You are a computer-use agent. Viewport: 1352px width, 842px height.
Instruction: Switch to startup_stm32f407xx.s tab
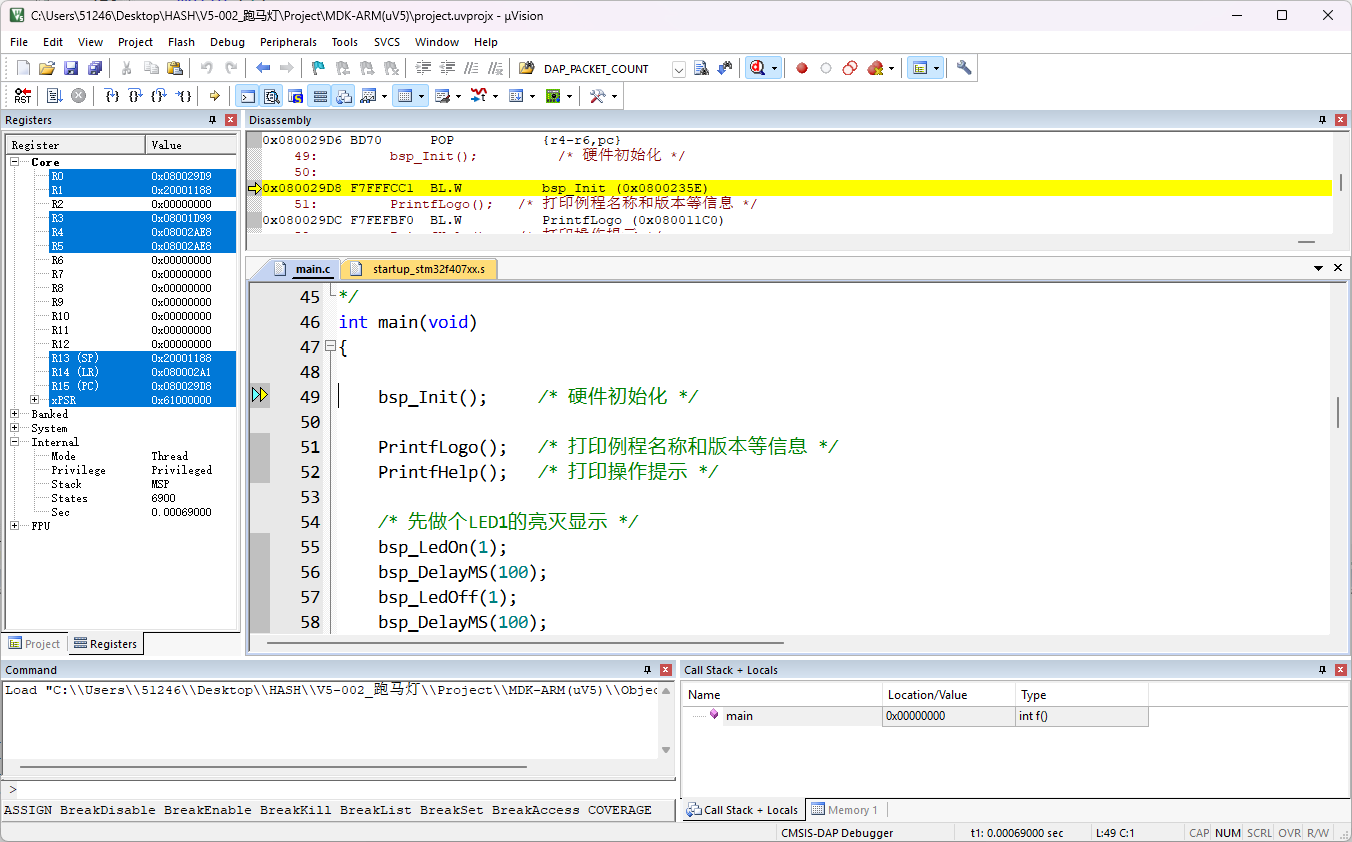pyautogui.click(x=427, y=269)
